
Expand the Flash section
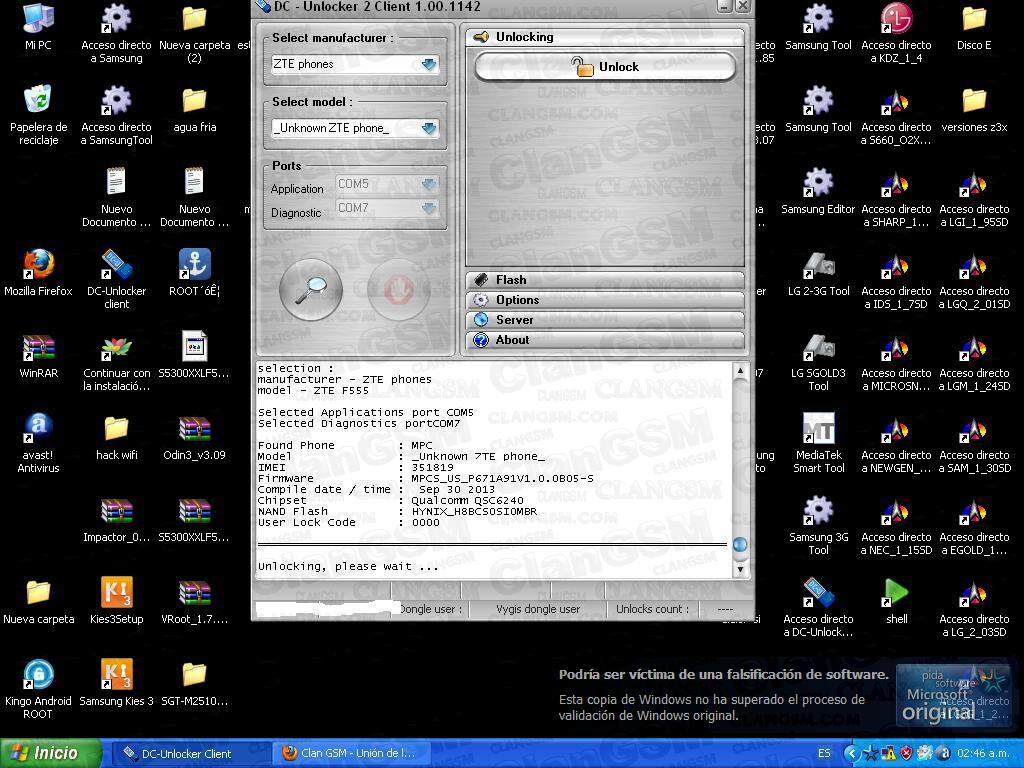(605, 280)
